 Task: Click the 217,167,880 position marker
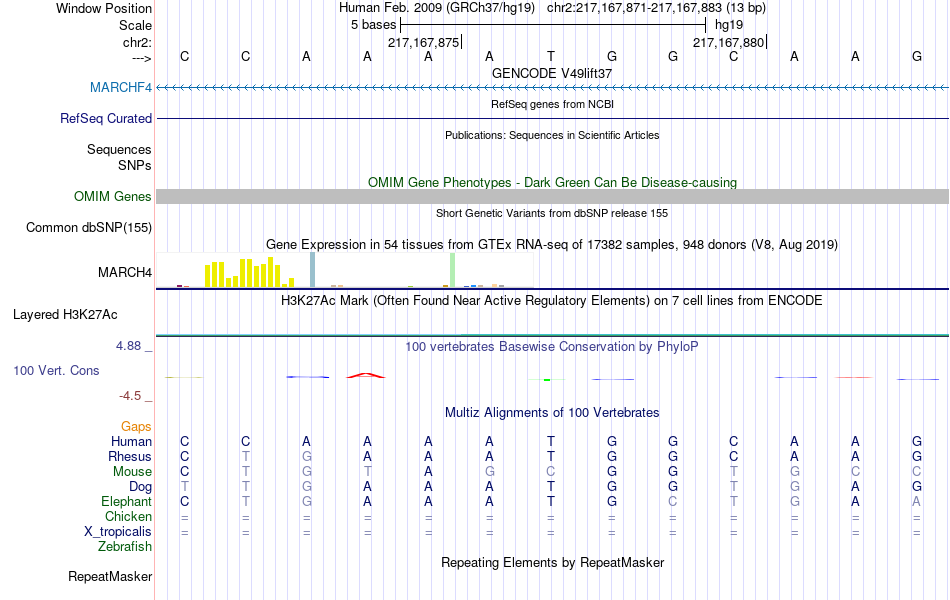click(729, 42)
